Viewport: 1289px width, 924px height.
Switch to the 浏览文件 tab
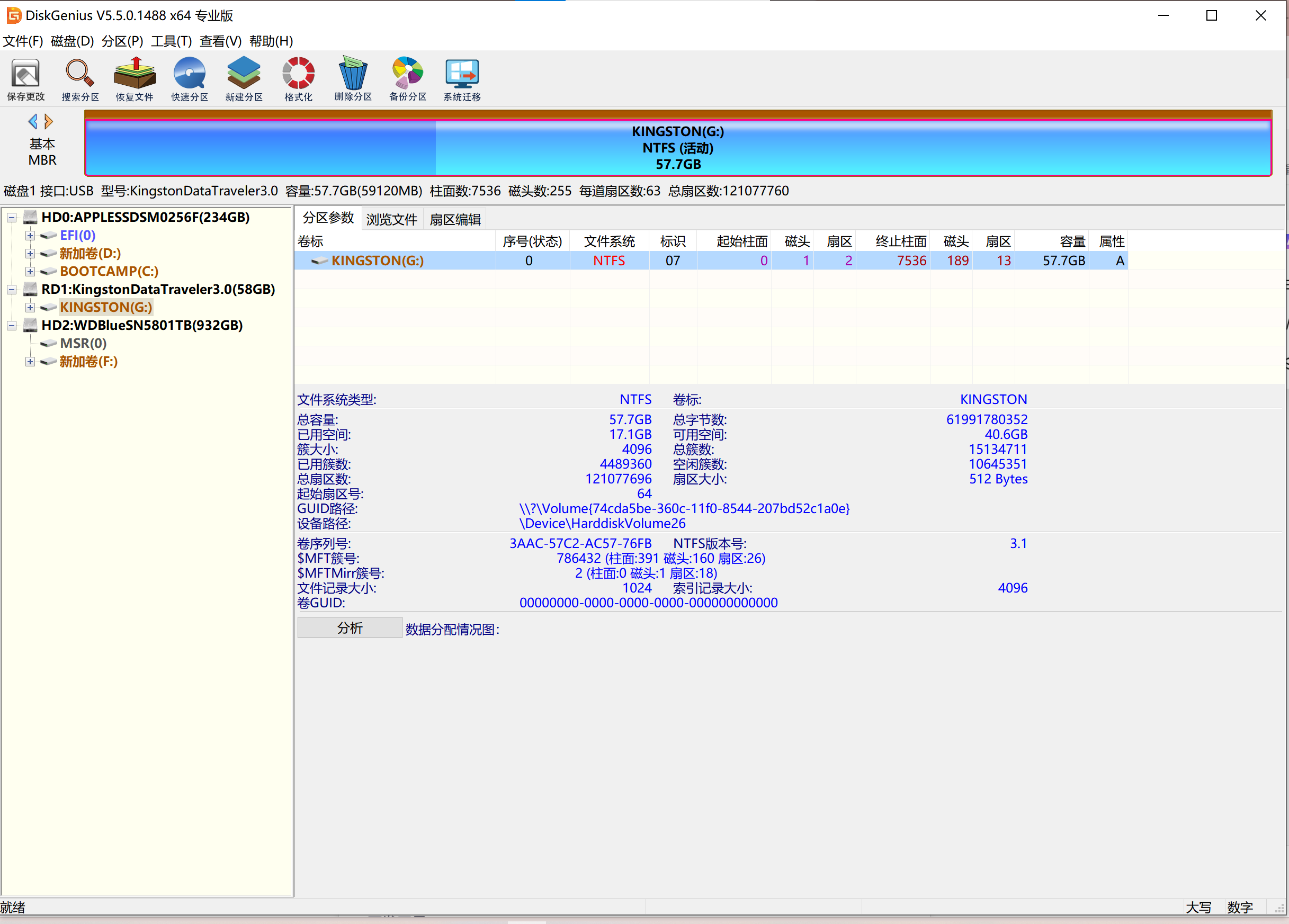click(391, 219)
